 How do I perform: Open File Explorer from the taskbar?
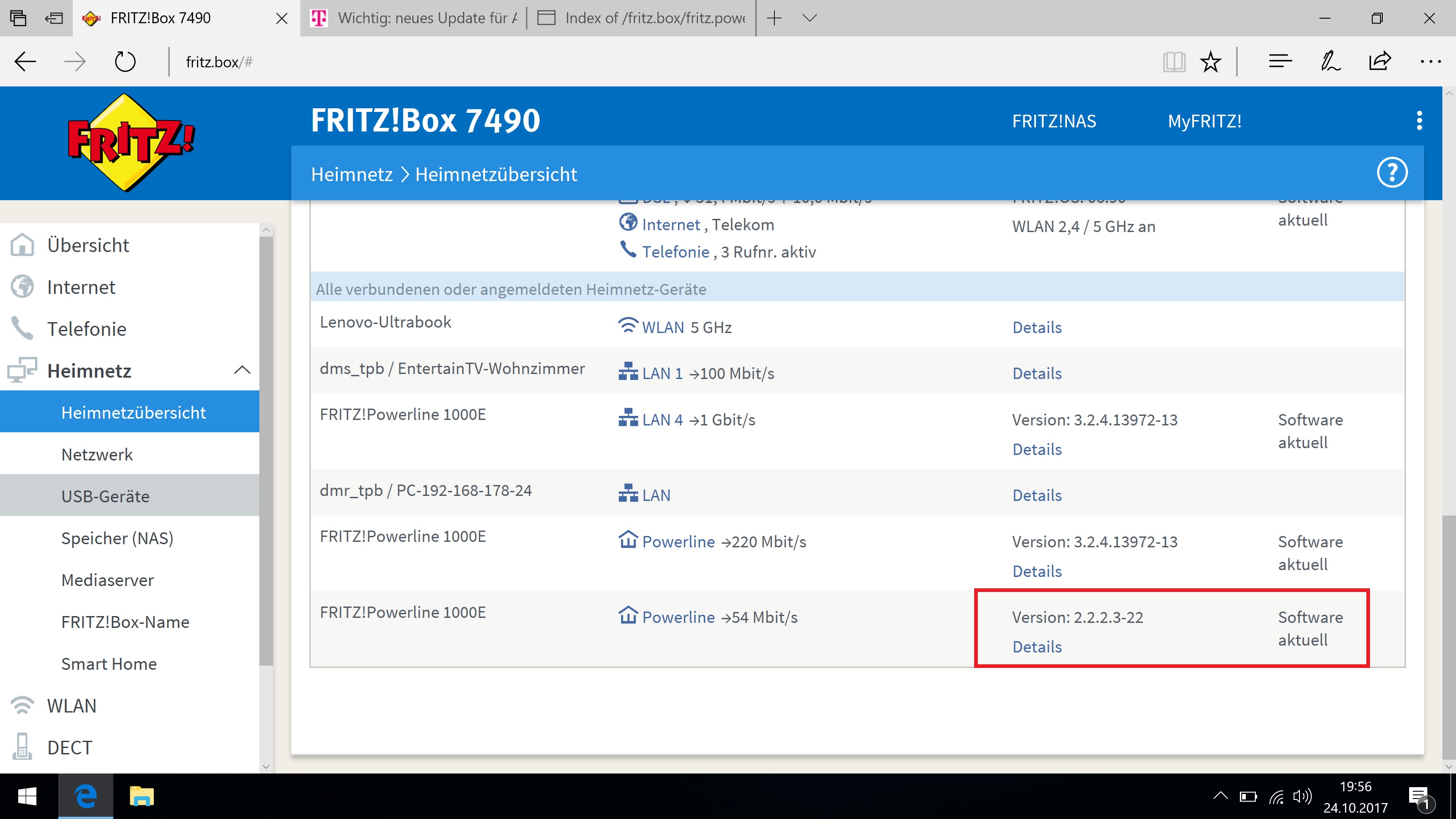coord(142,796)
